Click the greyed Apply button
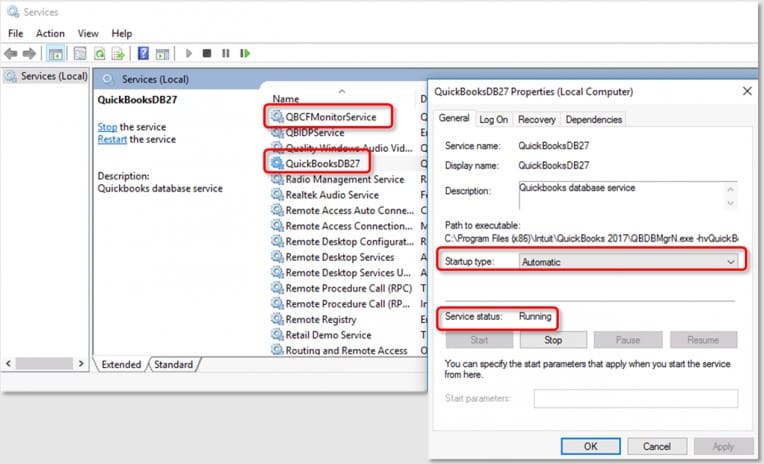 723,446
